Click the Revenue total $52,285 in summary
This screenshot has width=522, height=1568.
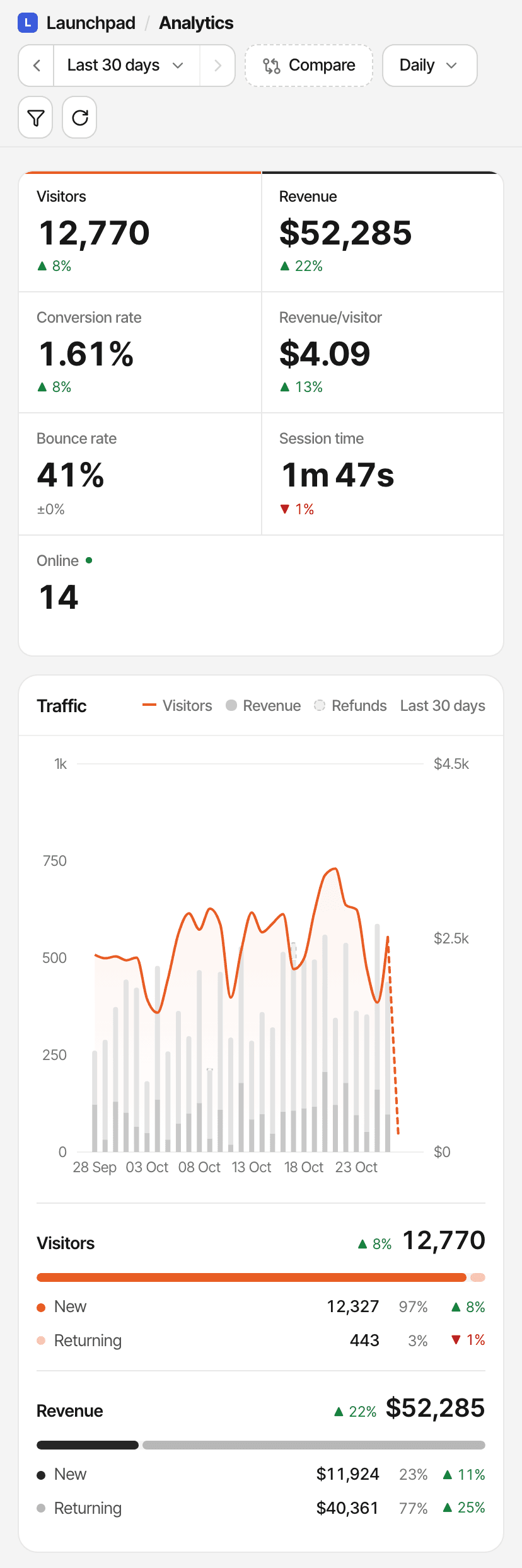(435, 1408)
